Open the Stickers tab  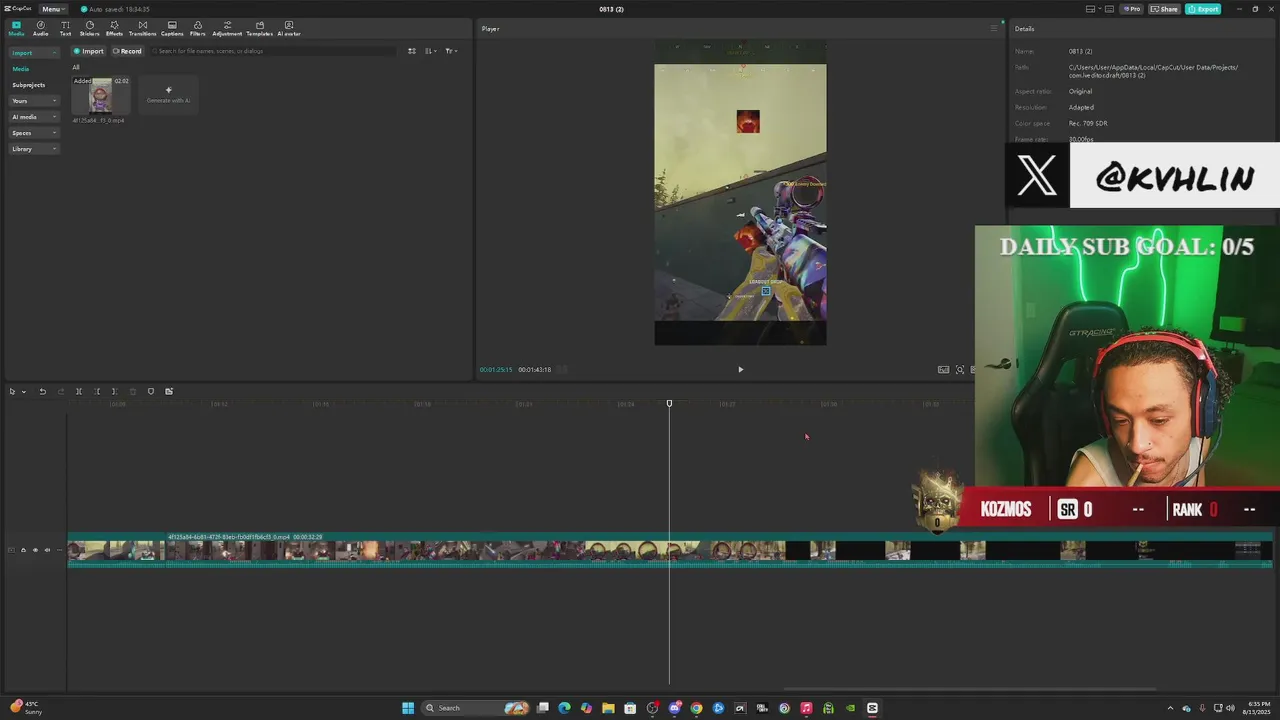89,28
